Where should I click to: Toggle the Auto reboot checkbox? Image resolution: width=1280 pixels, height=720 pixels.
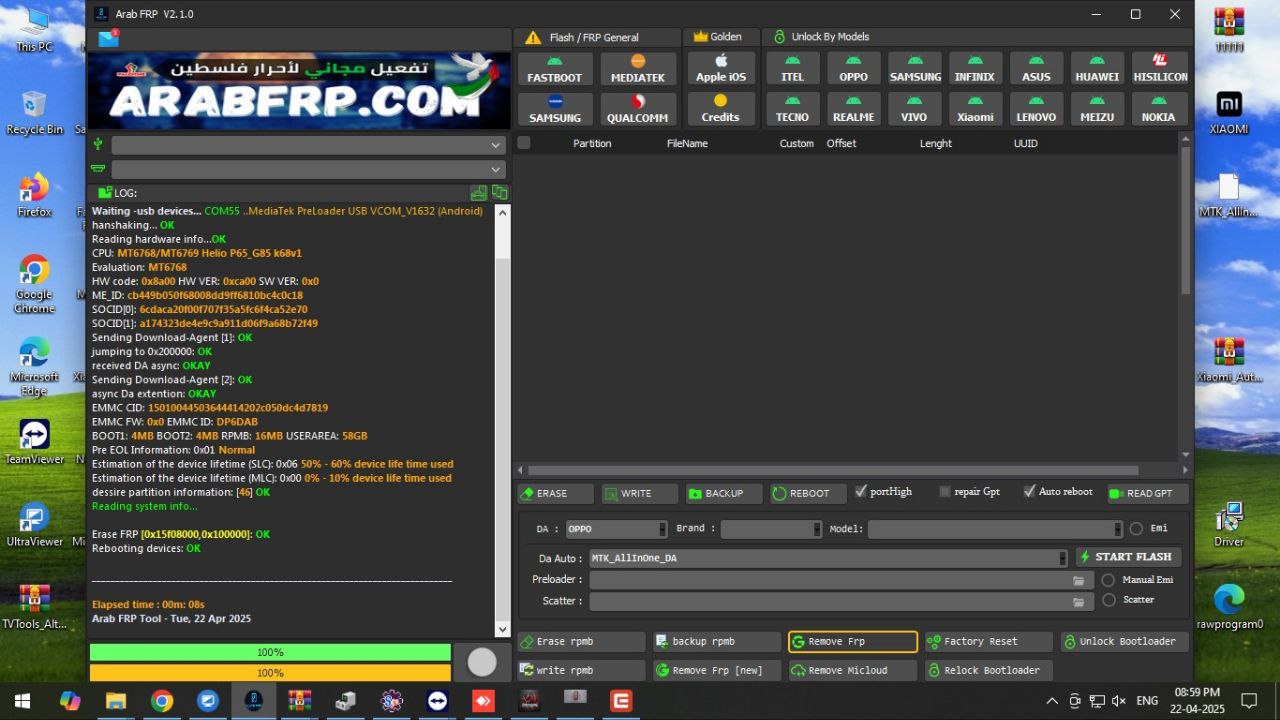[x=1029, y=491]
